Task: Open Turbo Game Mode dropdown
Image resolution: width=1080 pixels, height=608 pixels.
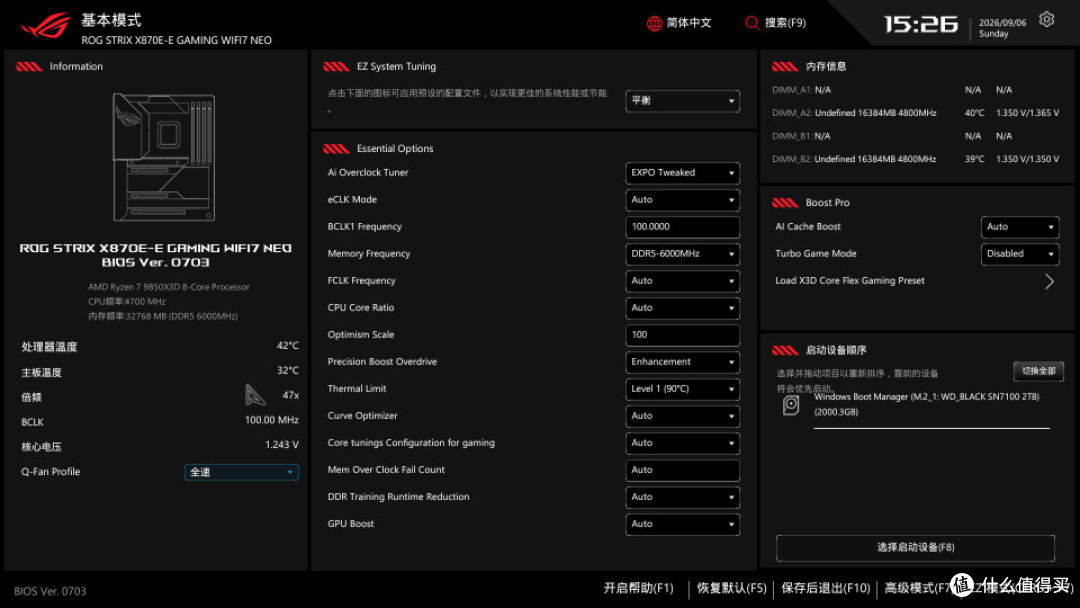Action: tap(1020, 253)
